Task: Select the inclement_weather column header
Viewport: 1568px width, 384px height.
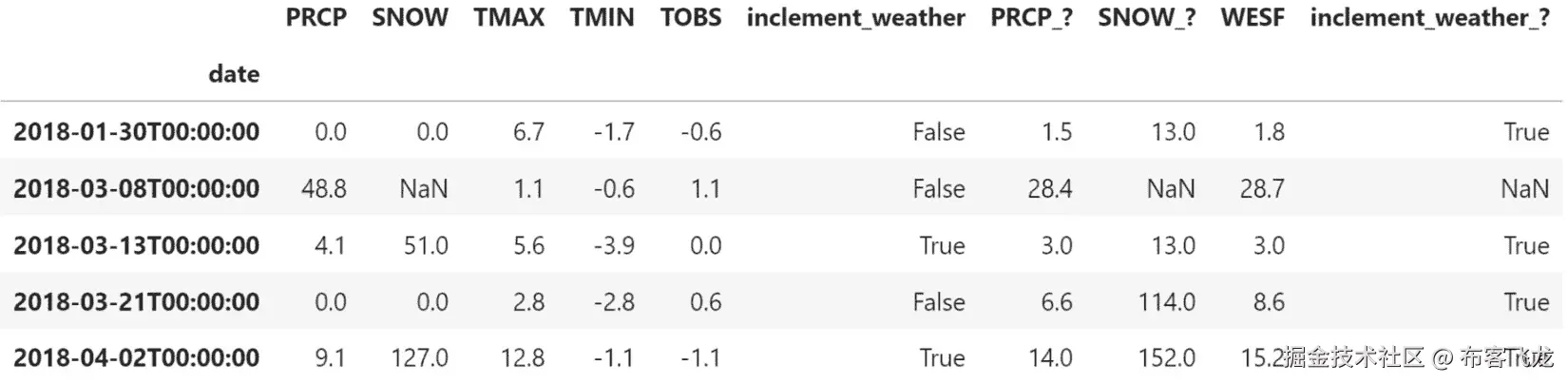Action: click(855, 18)
